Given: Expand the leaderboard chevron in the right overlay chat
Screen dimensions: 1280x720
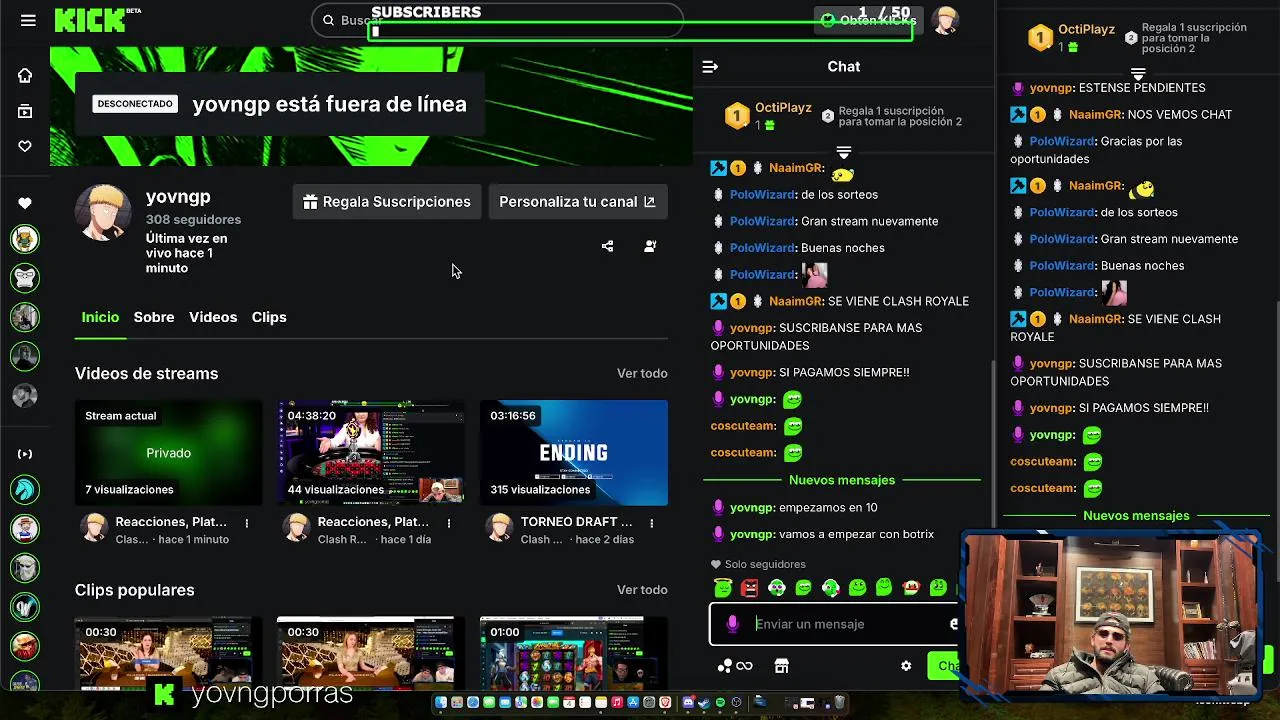Looking at the screenshot, I should (1137, 74).
